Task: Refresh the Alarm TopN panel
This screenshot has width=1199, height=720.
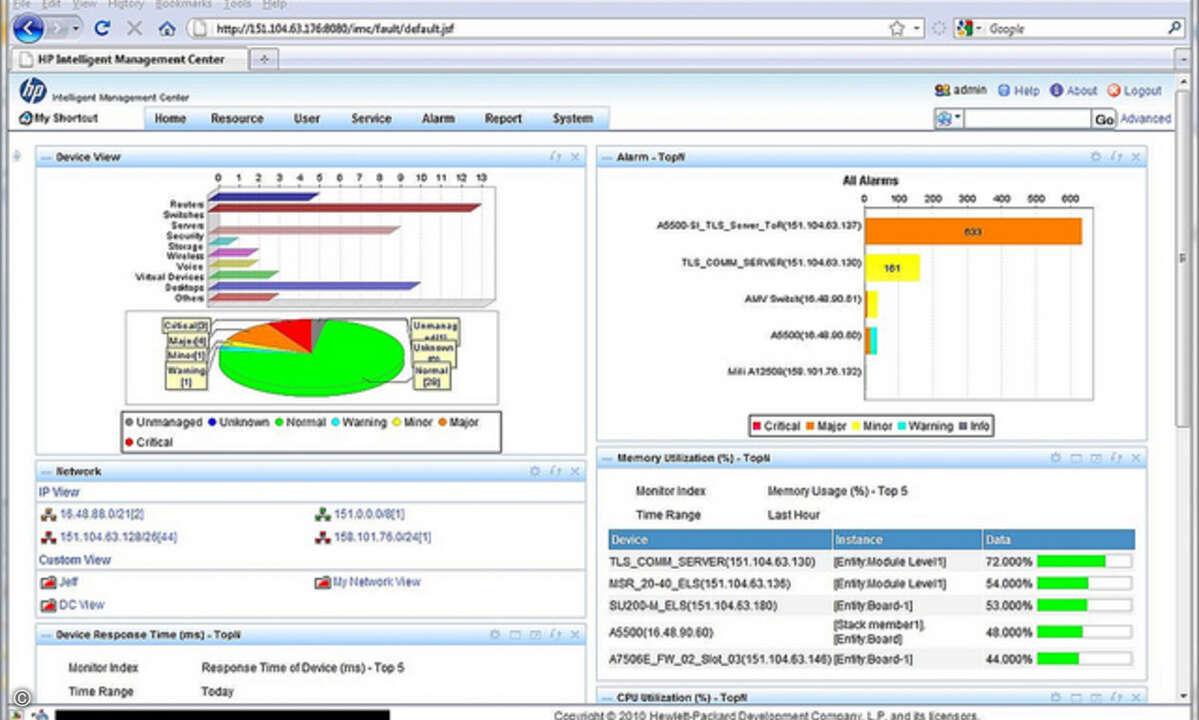Action: click(x=1116, y=157)
